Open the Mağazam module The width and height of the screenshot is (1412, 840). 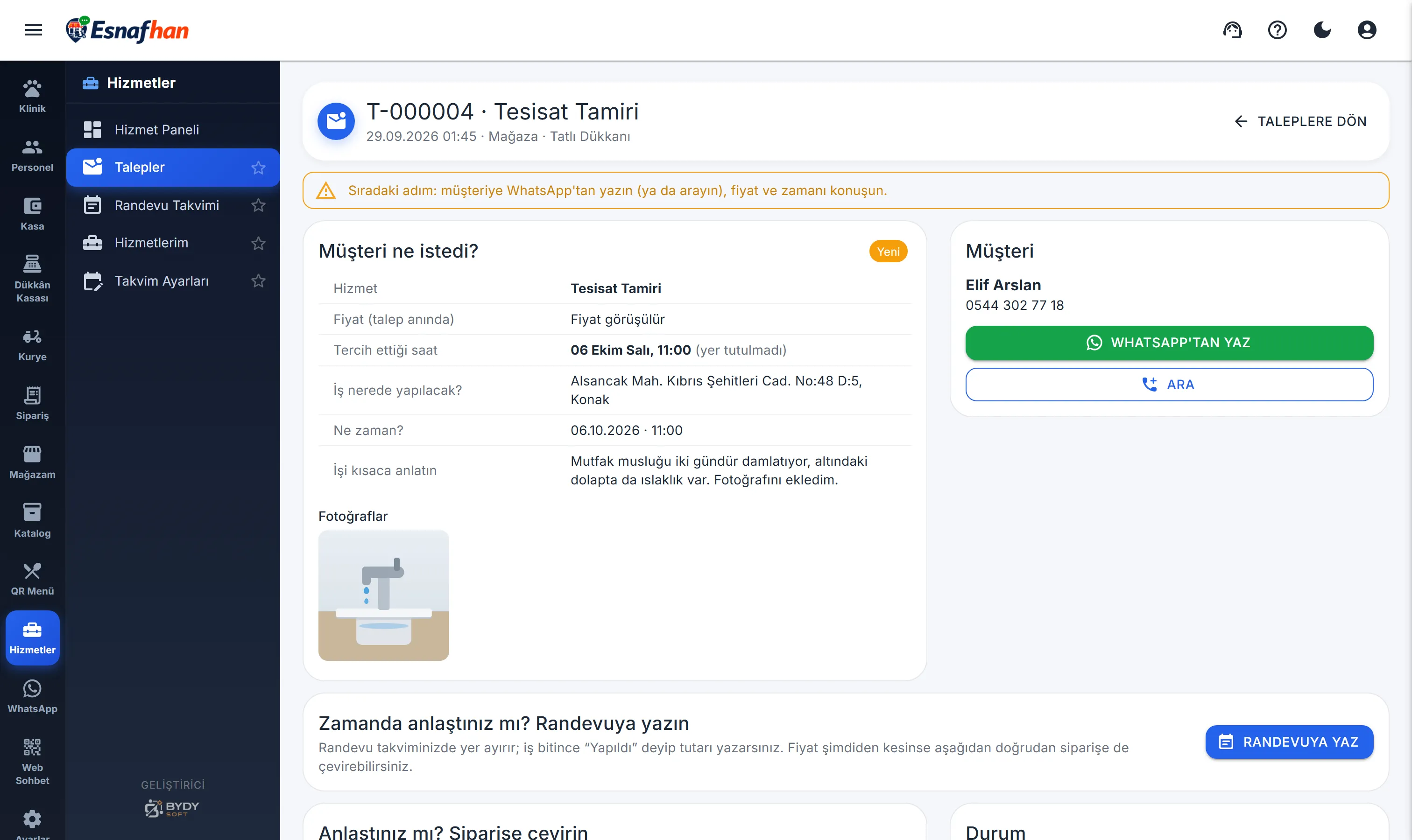point(32,463)
